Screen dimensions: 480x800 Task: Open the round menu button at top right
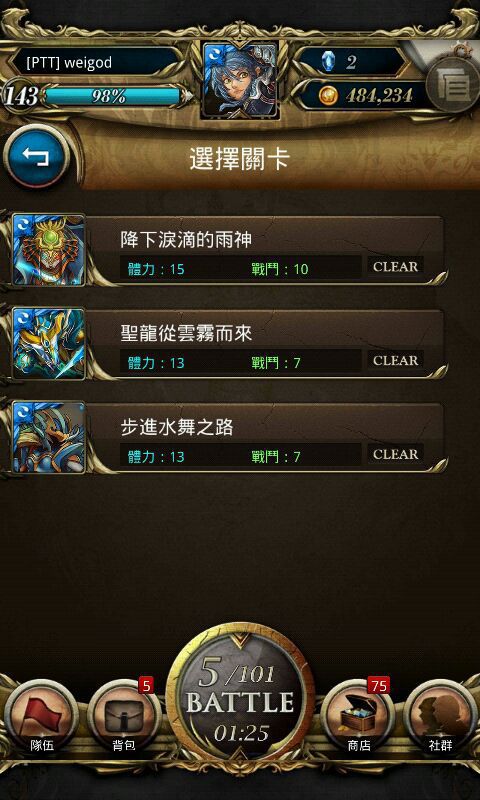(452, 85)
